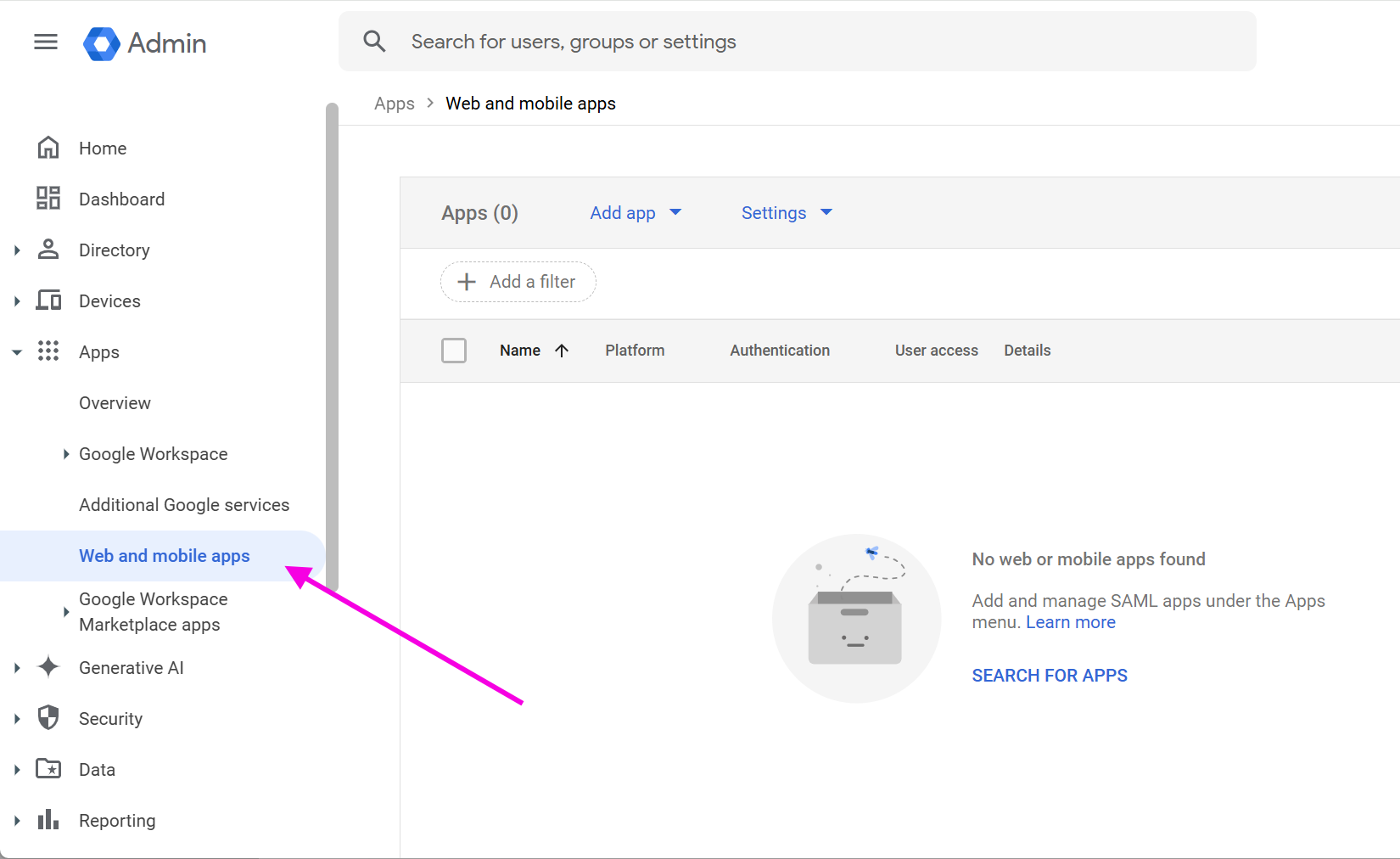Click the Apps dots grid icon
The width and height of the screenshot is (1400, 859).
pos(48,351)
